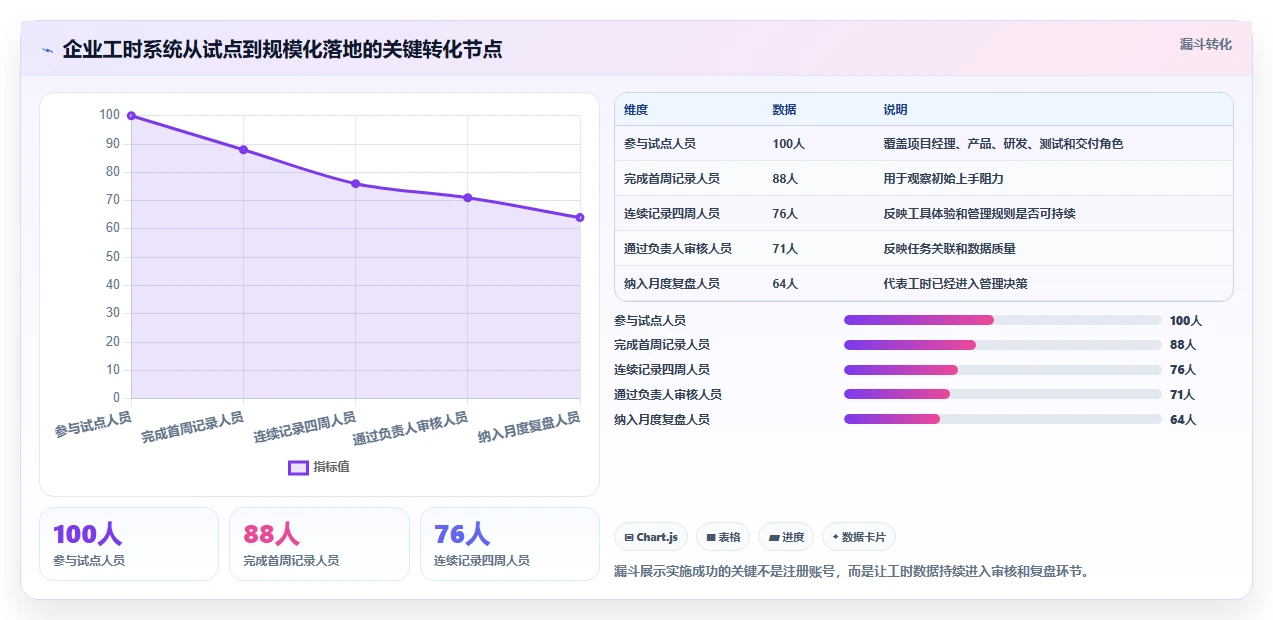
Task: Select the 表格 tag chip
Action: coord(723,537)
